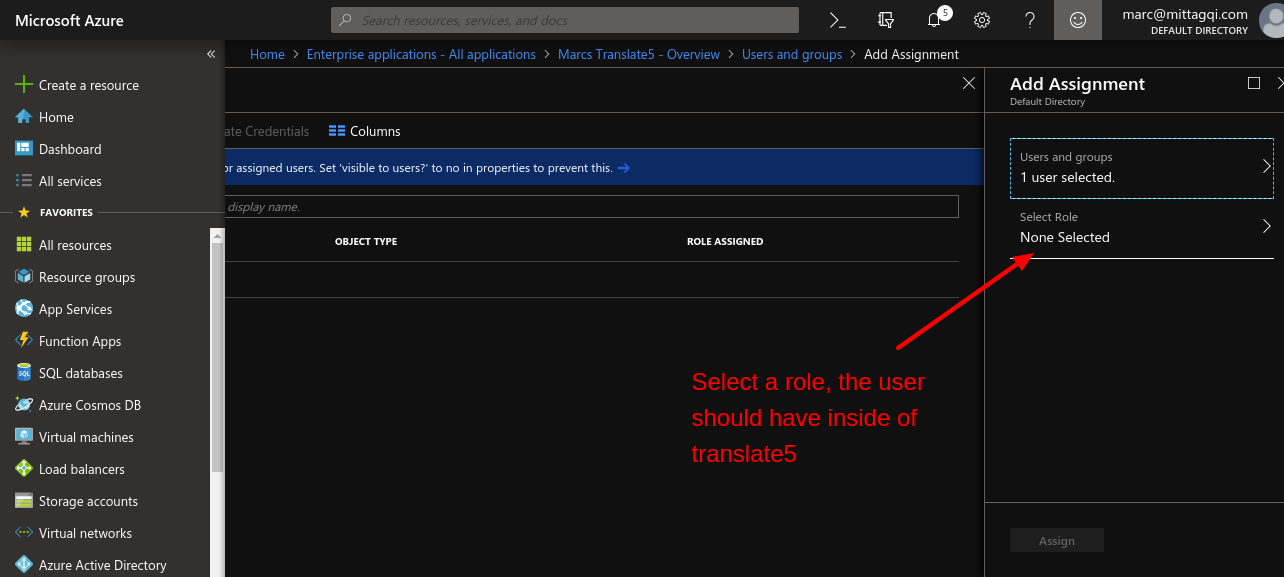Click the Dashboard icon in sidebar

tap(24, 149)
